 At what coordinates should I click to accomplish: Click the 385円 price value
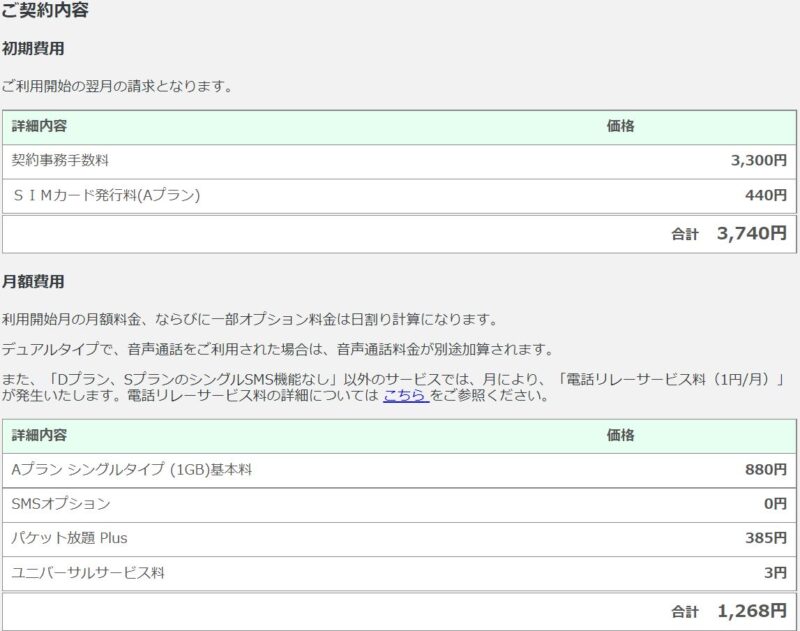766,538
